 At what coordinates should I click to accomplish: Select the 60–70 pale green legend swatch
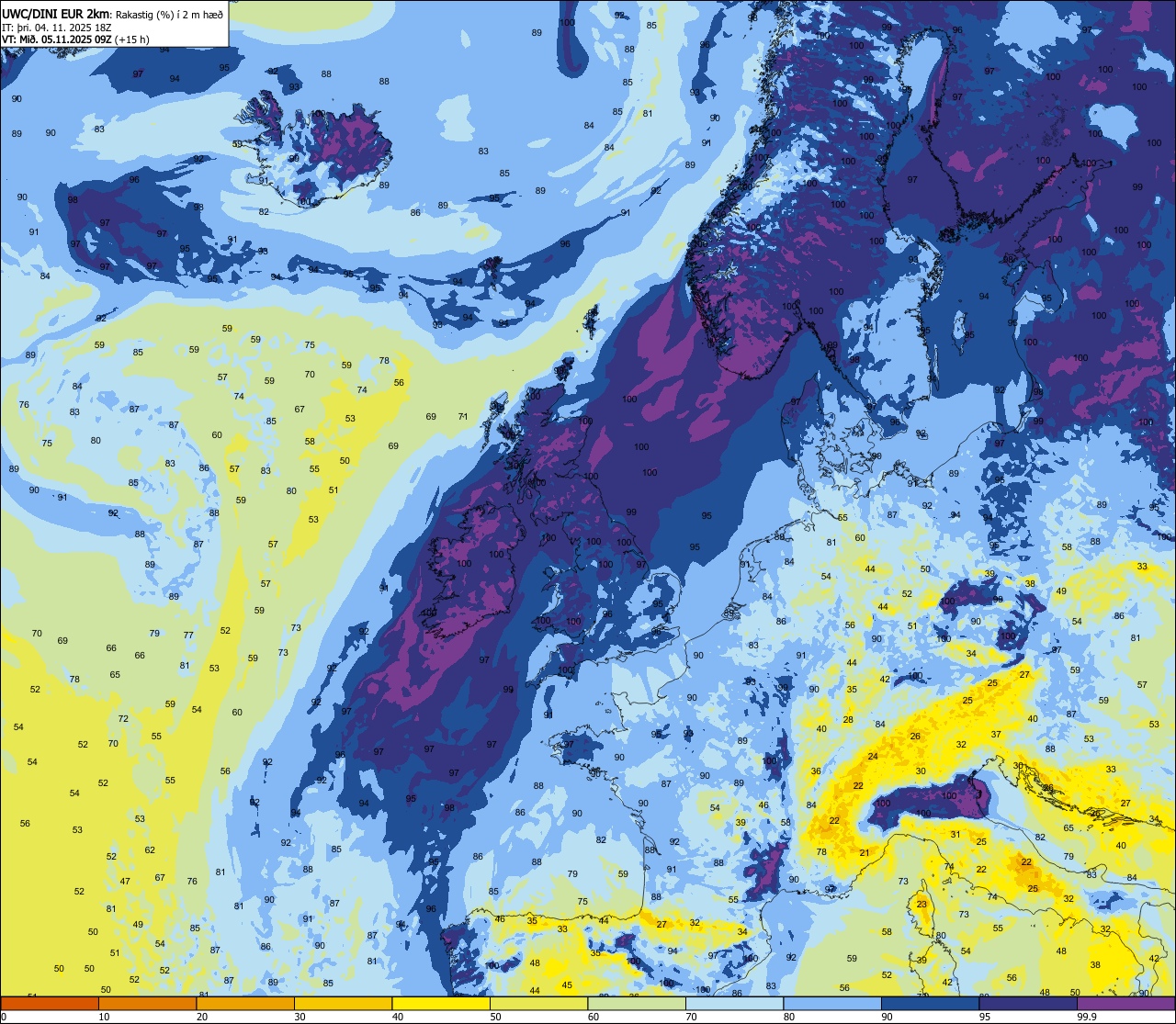pyautogui.click(x=637, y=1004)
